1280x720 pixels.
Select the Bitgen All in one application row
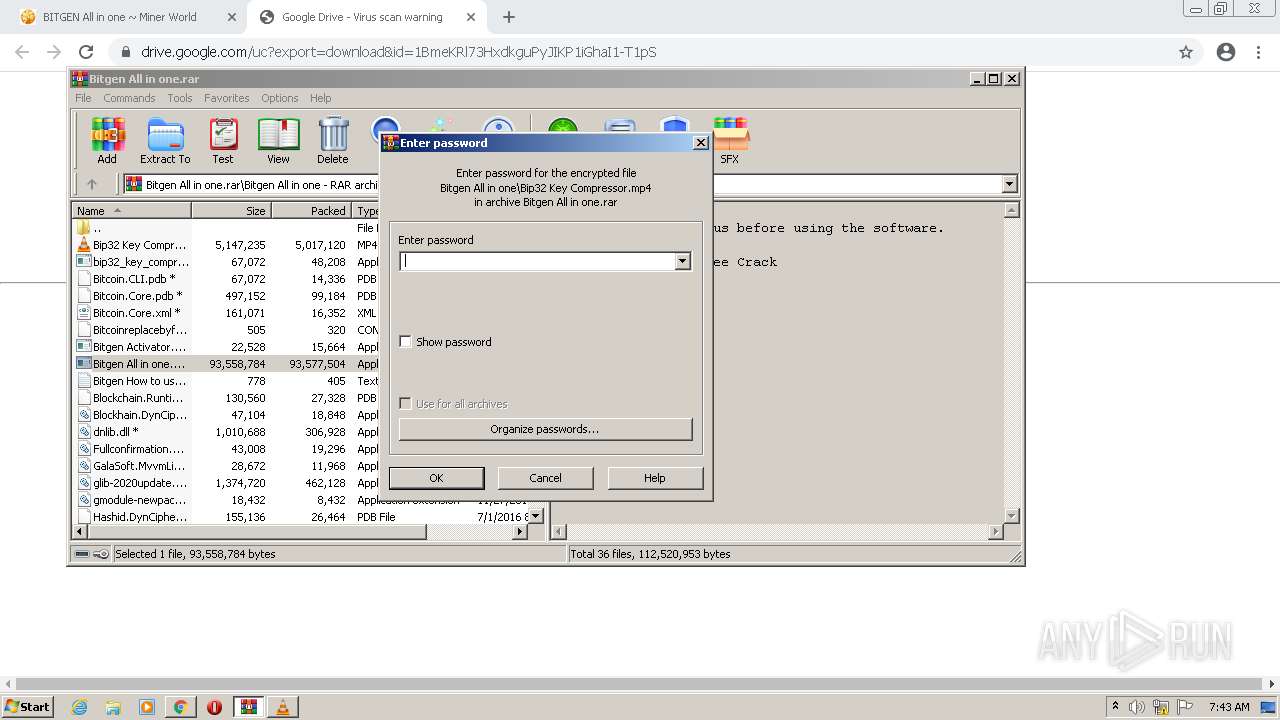226,364
